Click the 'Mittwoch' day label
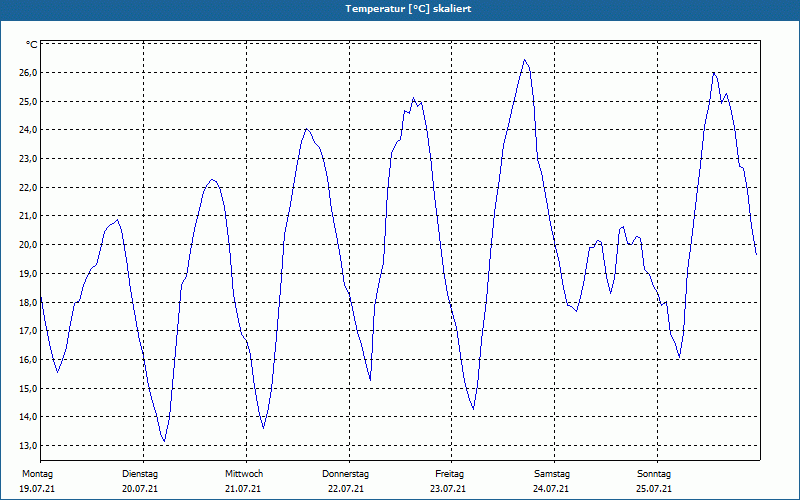This screenshot has height=500, width=800. click(x=244, y=474)
